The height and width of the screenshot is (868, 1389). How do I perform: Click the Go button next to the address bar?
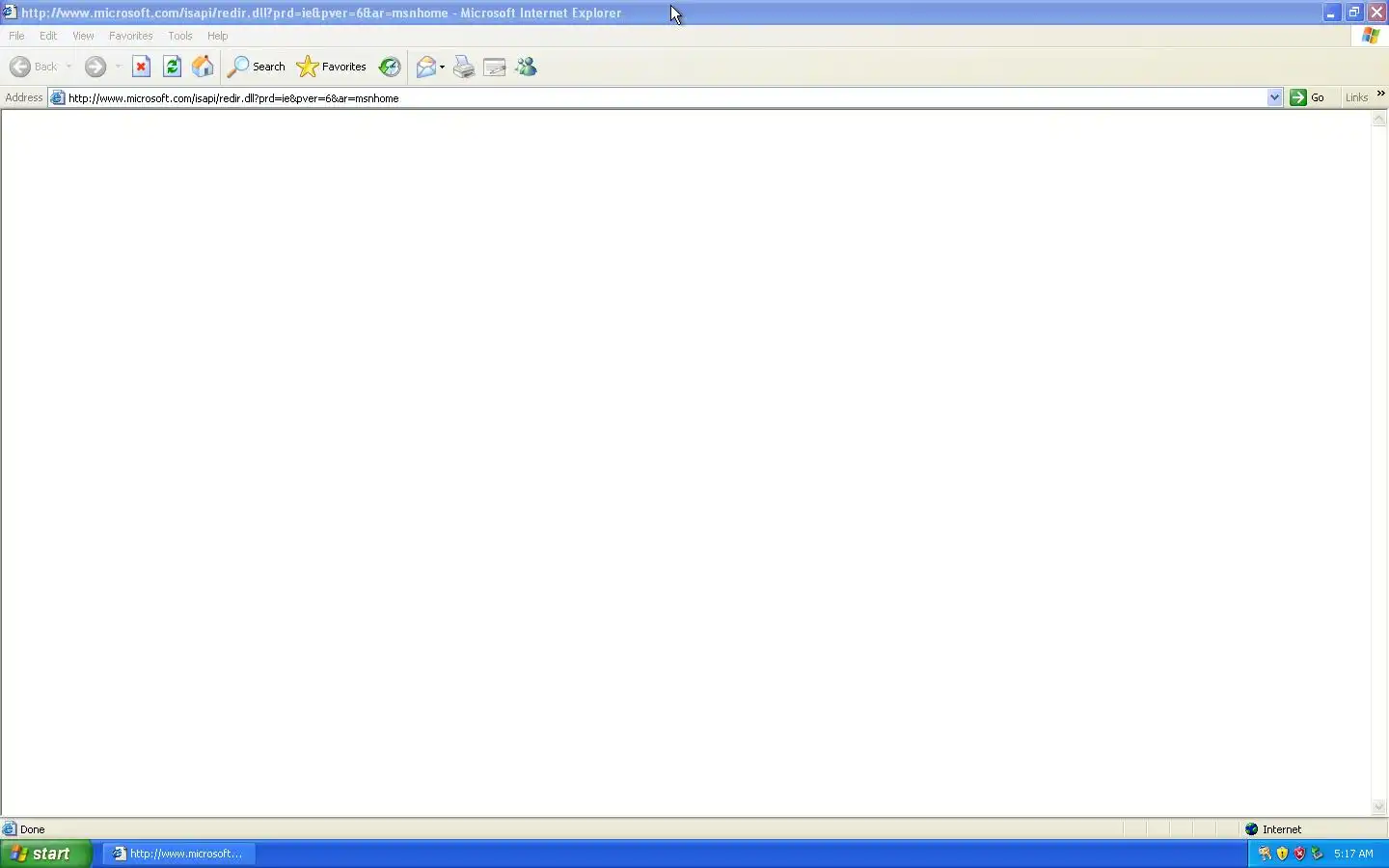(1308, 97)
